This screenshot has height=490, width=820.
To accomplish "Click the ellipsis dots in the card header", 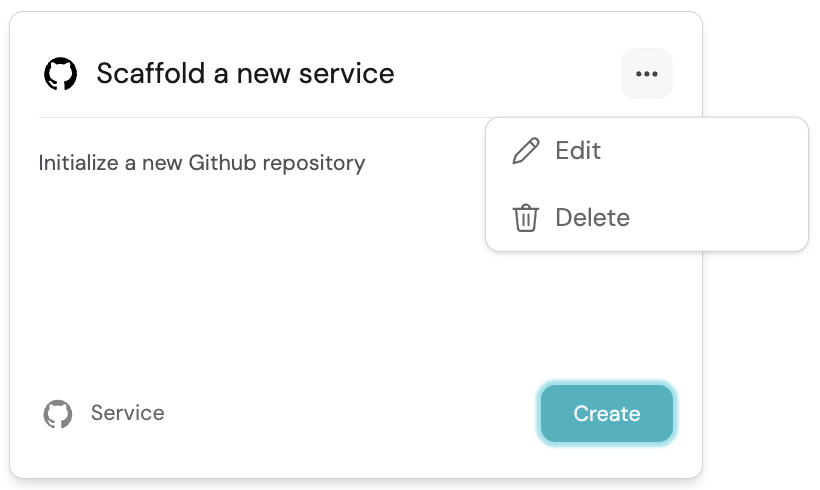I will tap(647, 74).
